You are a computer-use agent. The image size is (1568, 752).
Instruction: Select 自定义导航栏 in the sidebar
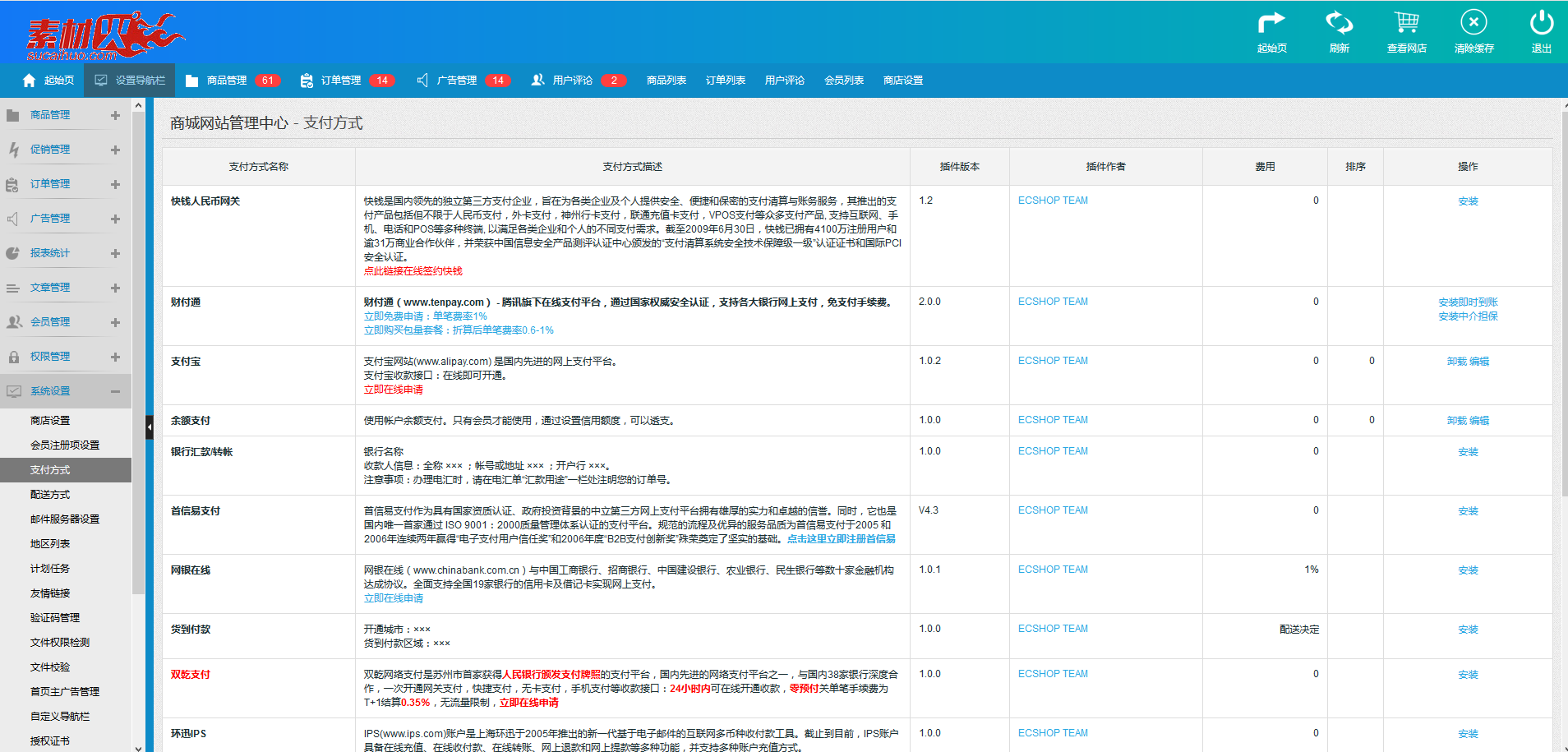coord(60,716)
